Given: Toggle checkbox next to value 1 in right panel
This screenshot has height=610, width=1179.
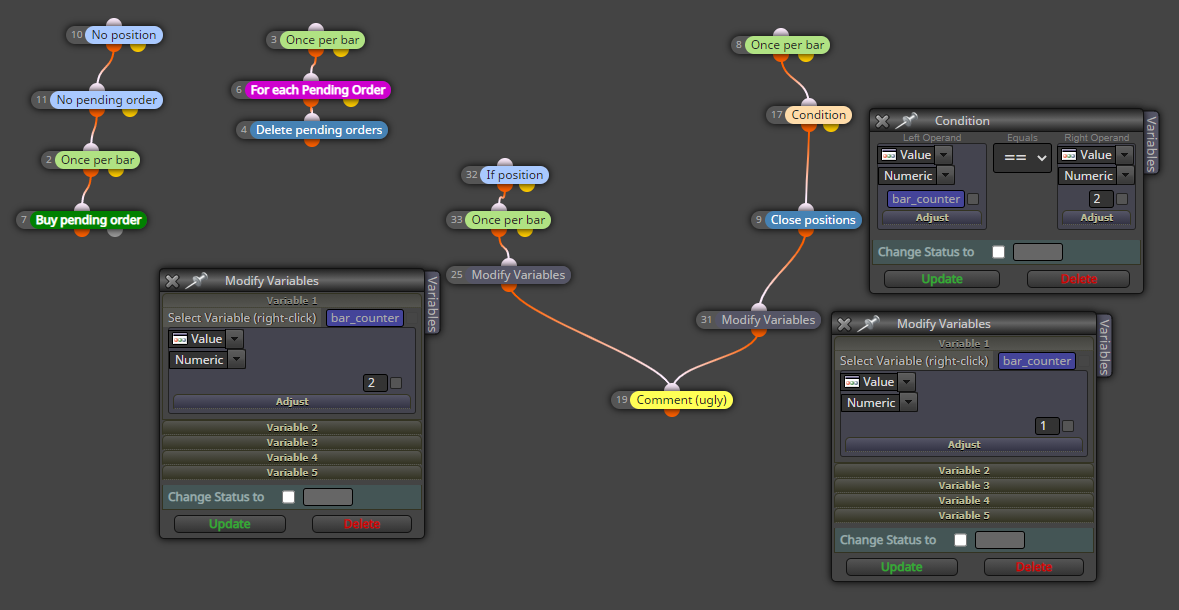Looking at the screenshot, I should 1068,426.
